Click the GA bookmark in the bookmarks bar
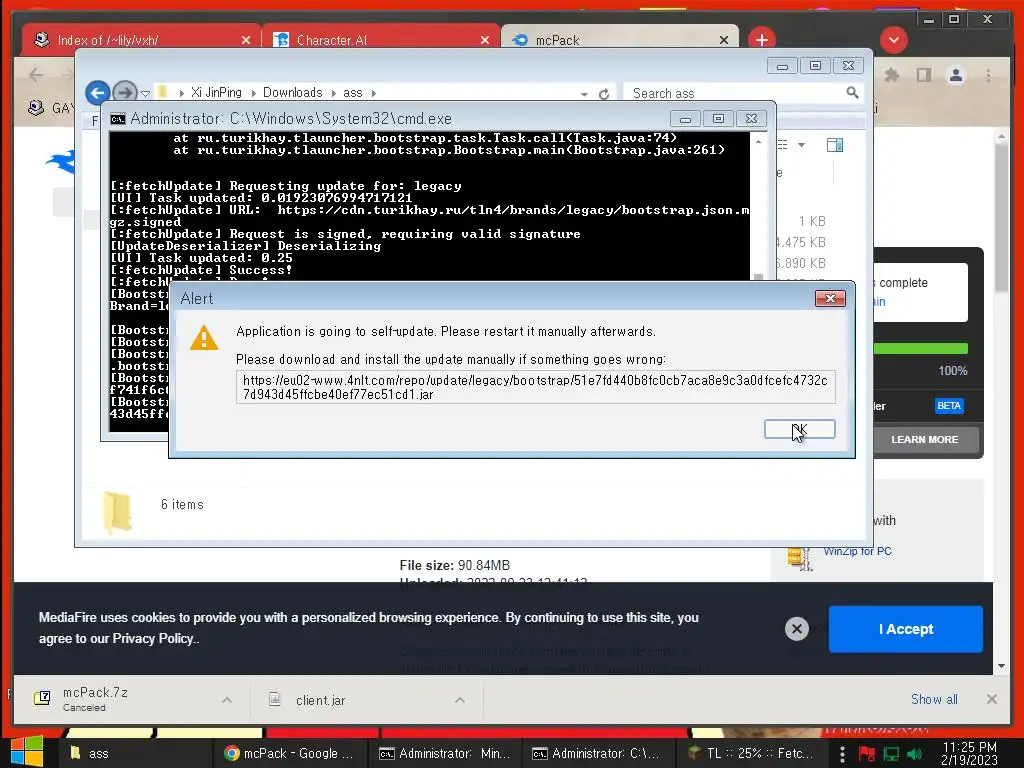The image size is (1024, 768). click(51, 108)
